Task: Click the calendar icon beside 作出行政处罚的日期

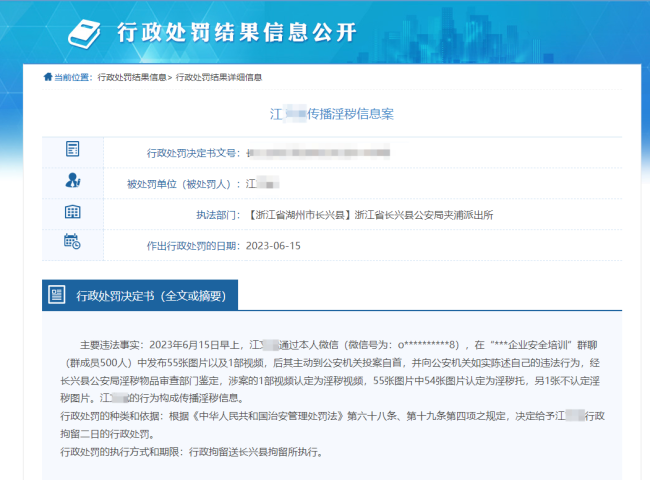Action: click(x=72, y=241)
